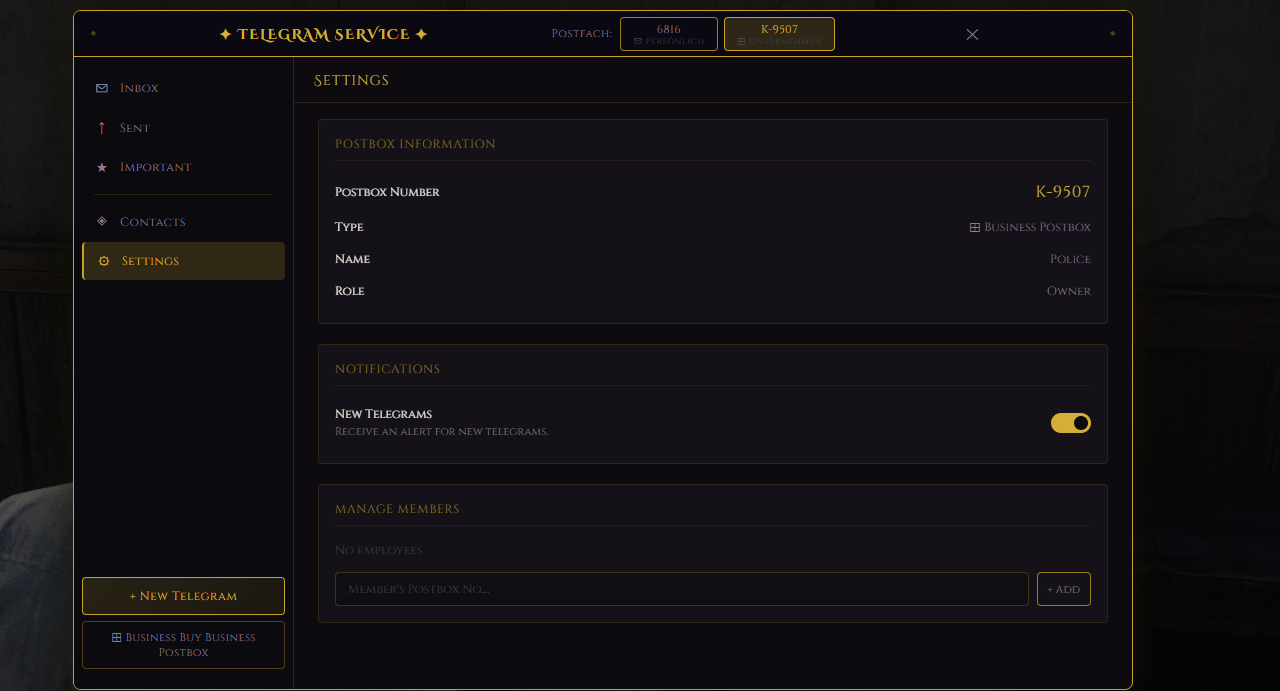Click the Owner role value
The width and height of the screenshot is (1280, 691).
click(x=1069, y=291)
